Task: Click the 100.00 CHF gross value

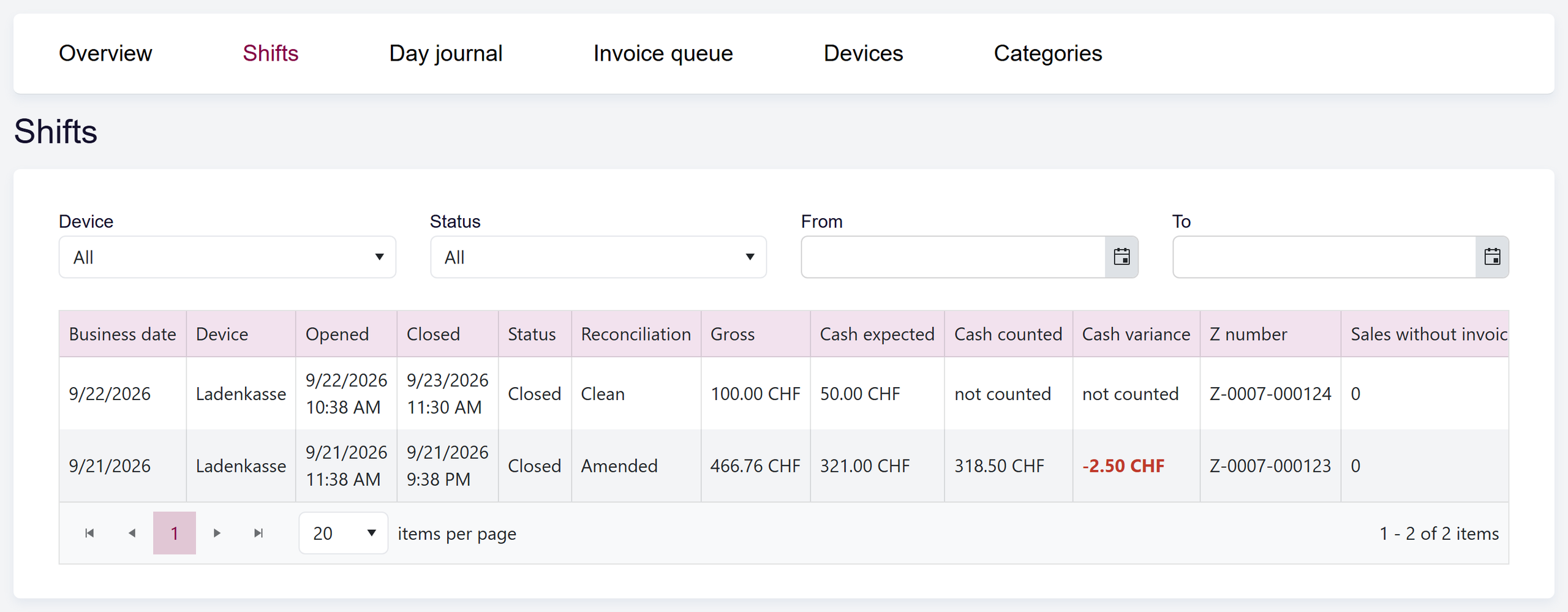Action: pos(755,394)
